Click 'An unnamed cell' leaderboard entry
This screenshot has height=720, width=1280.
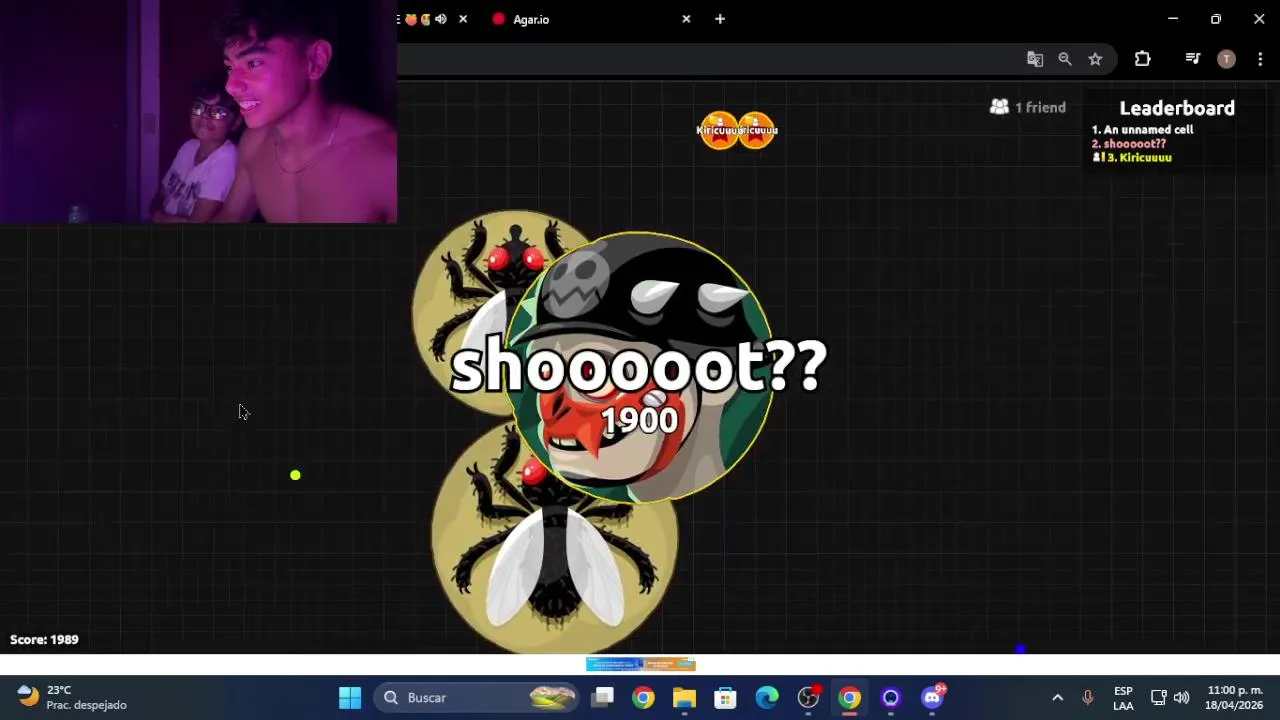click(x=1142, y=130)
